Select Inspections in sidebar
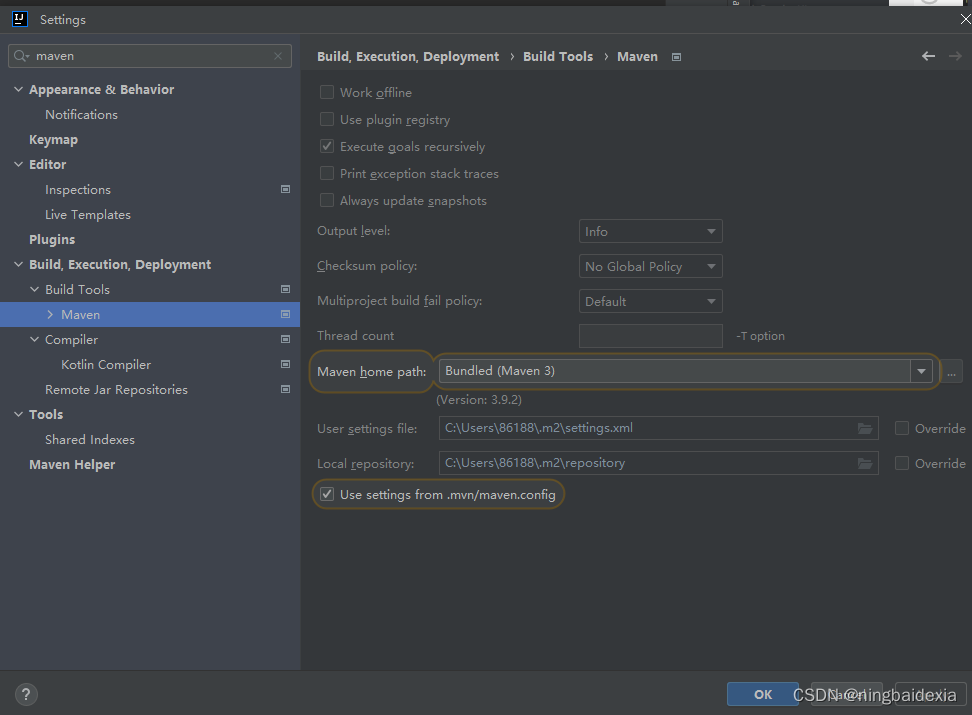972x715 pixels. (x=78, y=190)
